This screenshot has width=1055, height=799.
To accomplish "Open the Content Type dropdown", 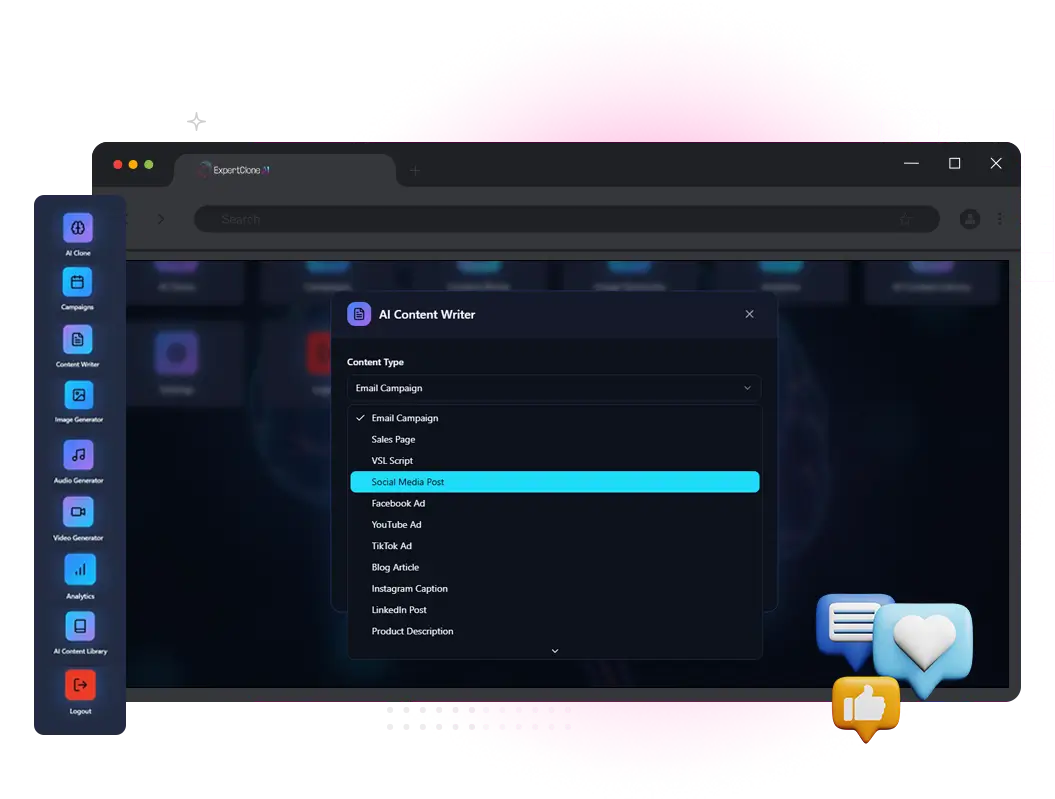I will point(554,388).
